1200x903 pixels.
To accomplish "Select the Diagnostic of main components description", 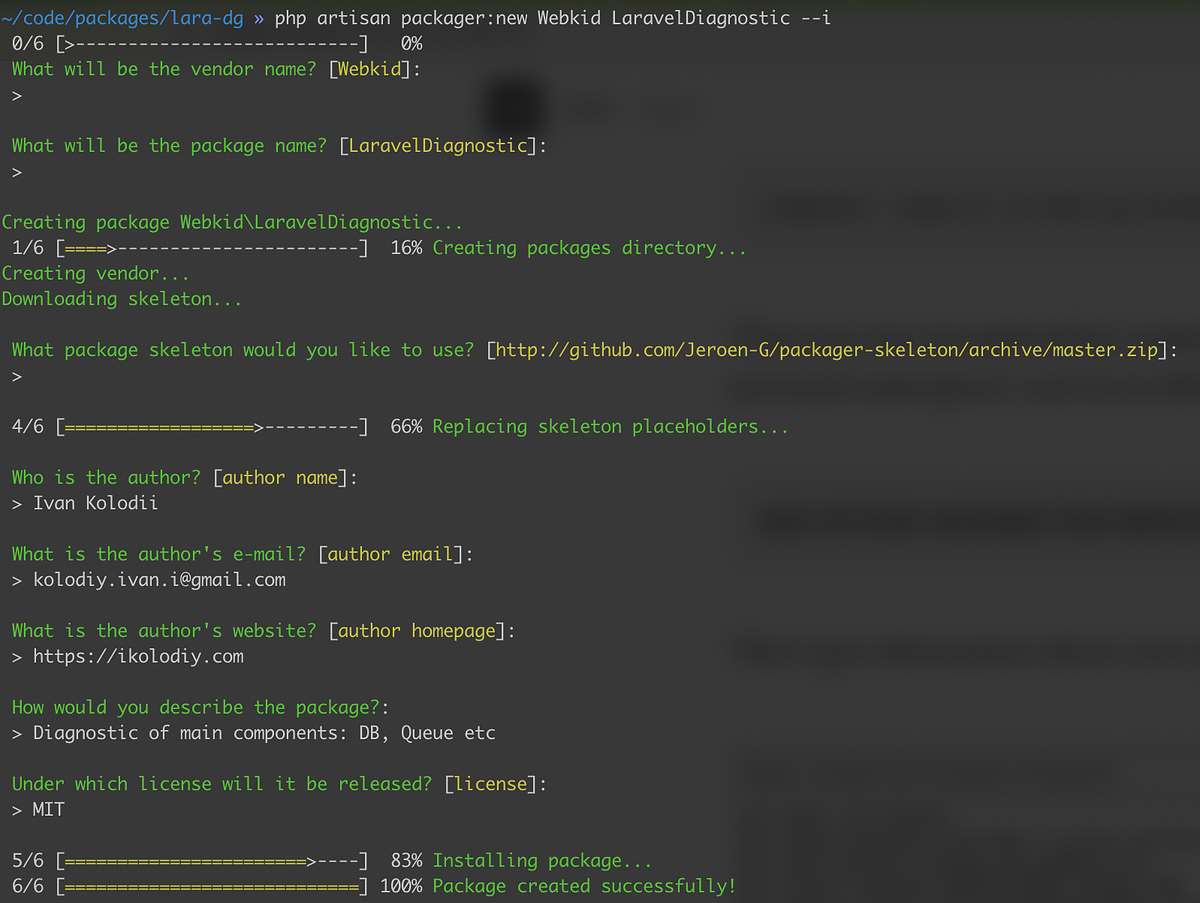I will pos(257,732).
